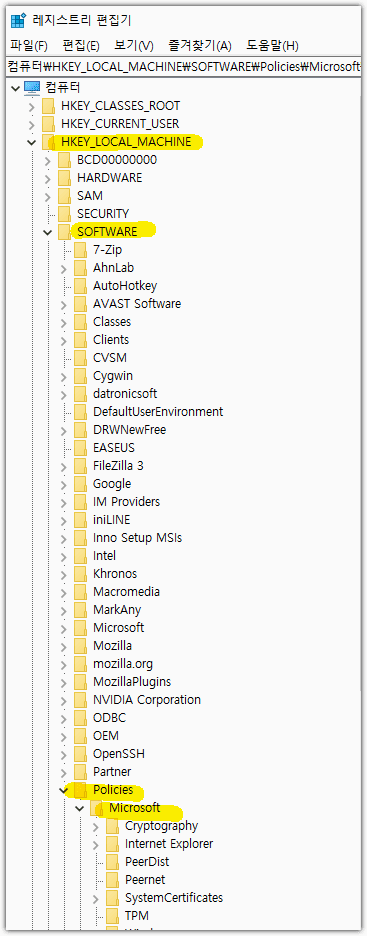Open the 편집(E) menu

pyautogui.click(x=81, y=45)
